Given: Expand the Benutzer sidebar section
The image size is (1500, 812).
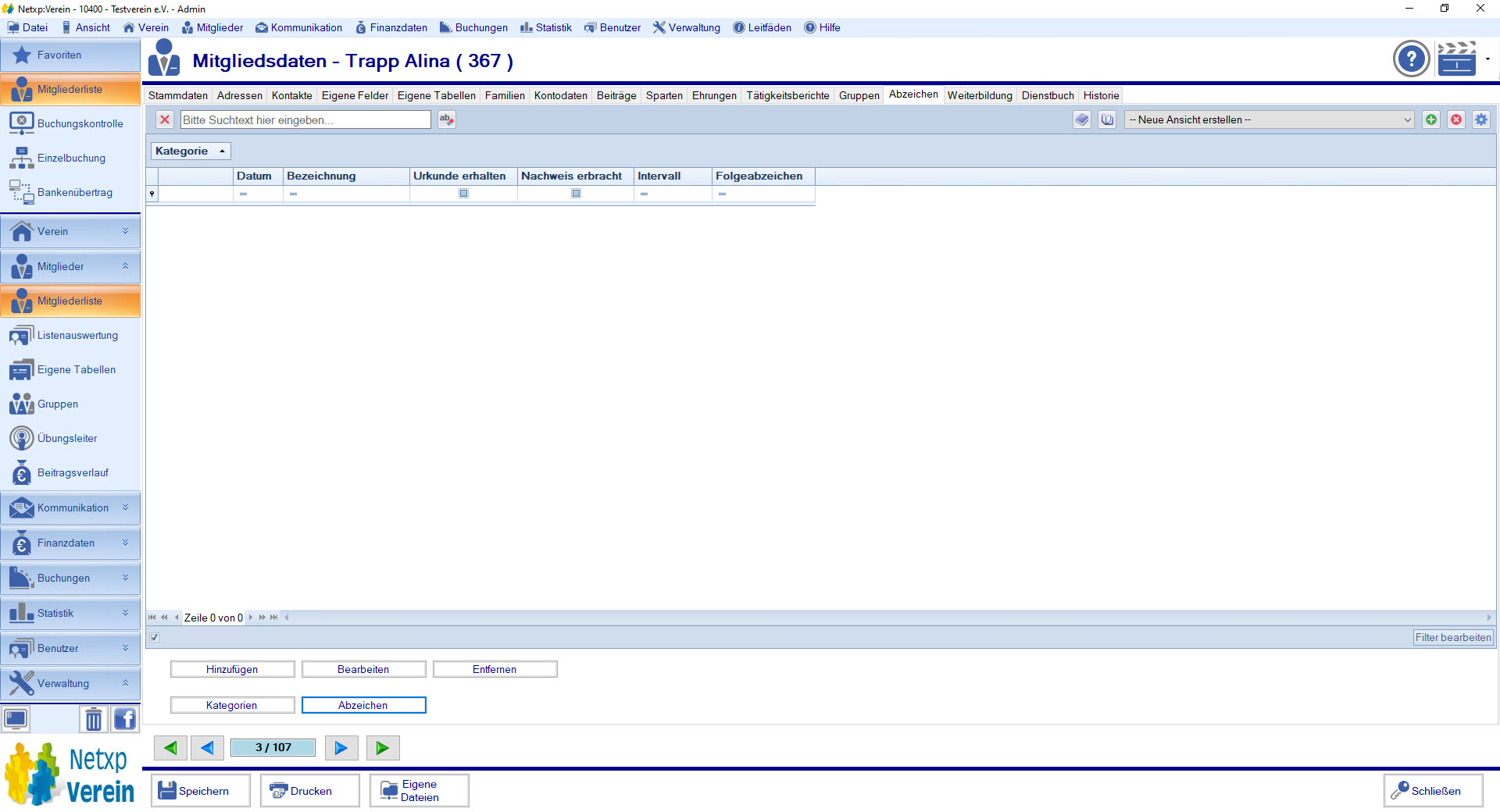Looking at the screenshot, I should pos(70,649).
